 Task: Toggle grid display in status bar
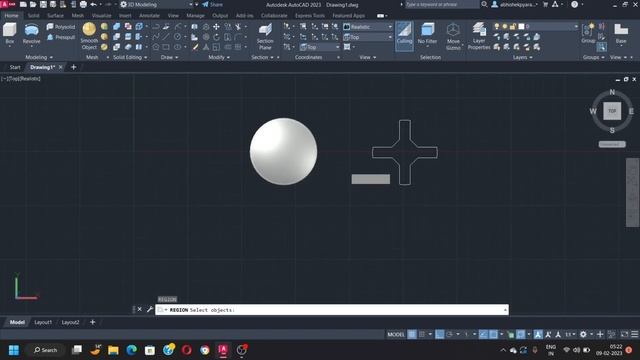point(412,334)
